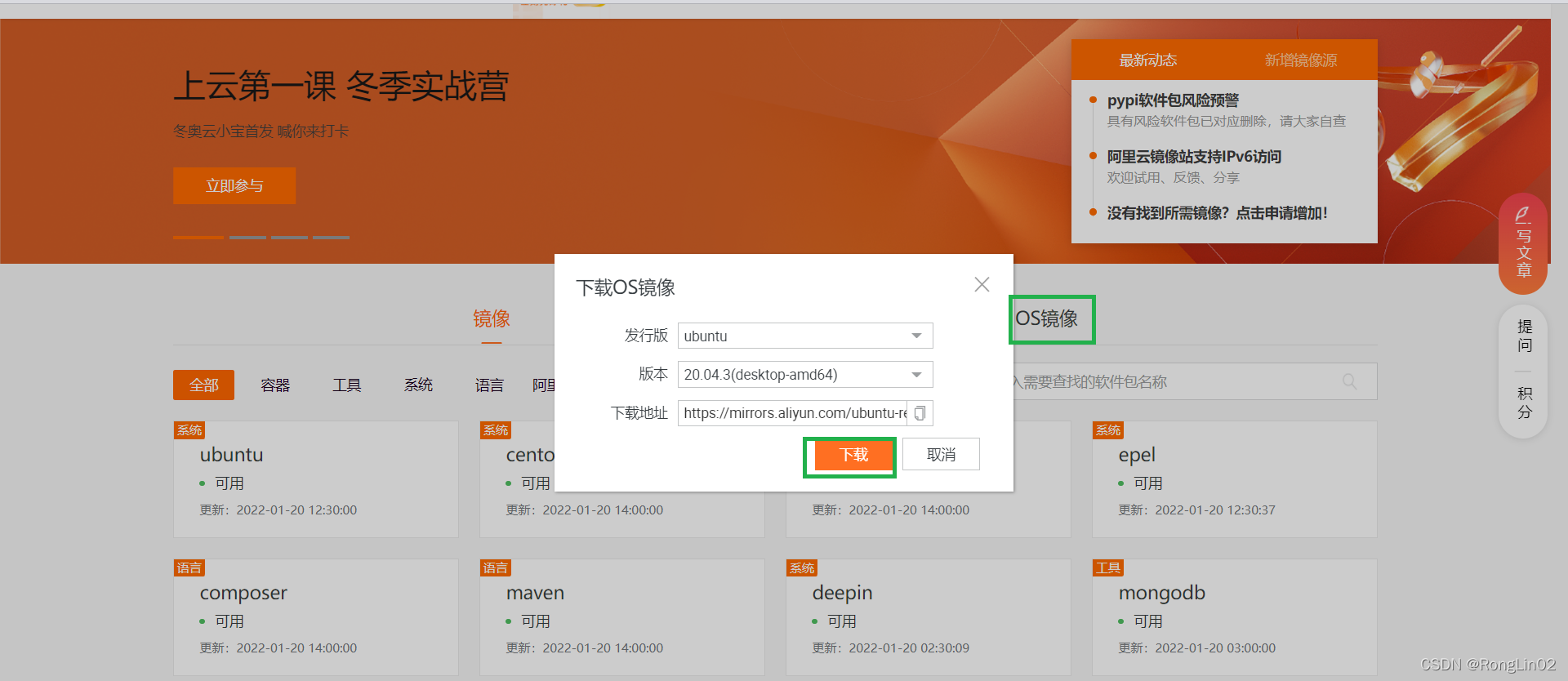The width and height of the screenshot is (1568, 681).
Task: Click the 语言 tag on composer card
Action: 189,568
